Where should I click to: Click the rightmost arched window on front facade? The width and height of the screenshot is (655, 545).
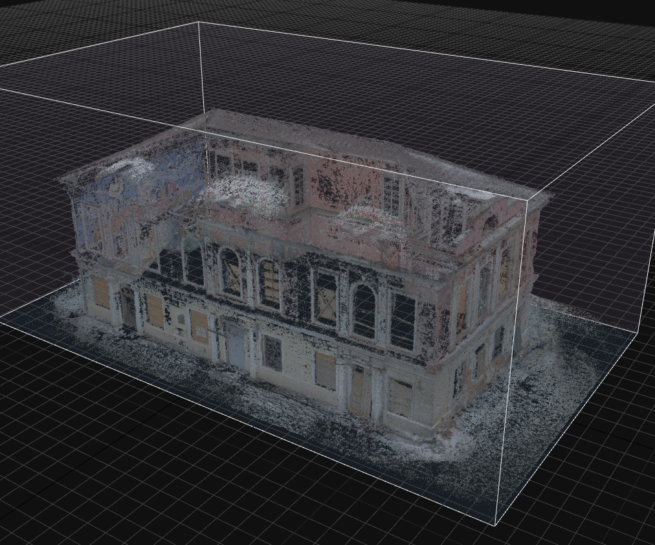(363, 310)
